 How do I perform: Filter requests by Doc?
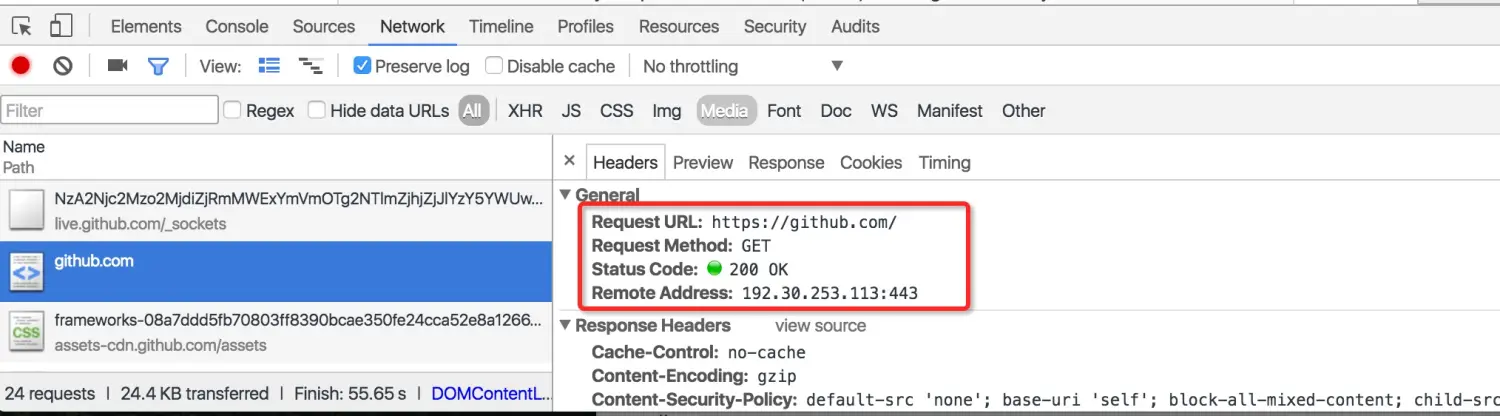click(836, 110)
